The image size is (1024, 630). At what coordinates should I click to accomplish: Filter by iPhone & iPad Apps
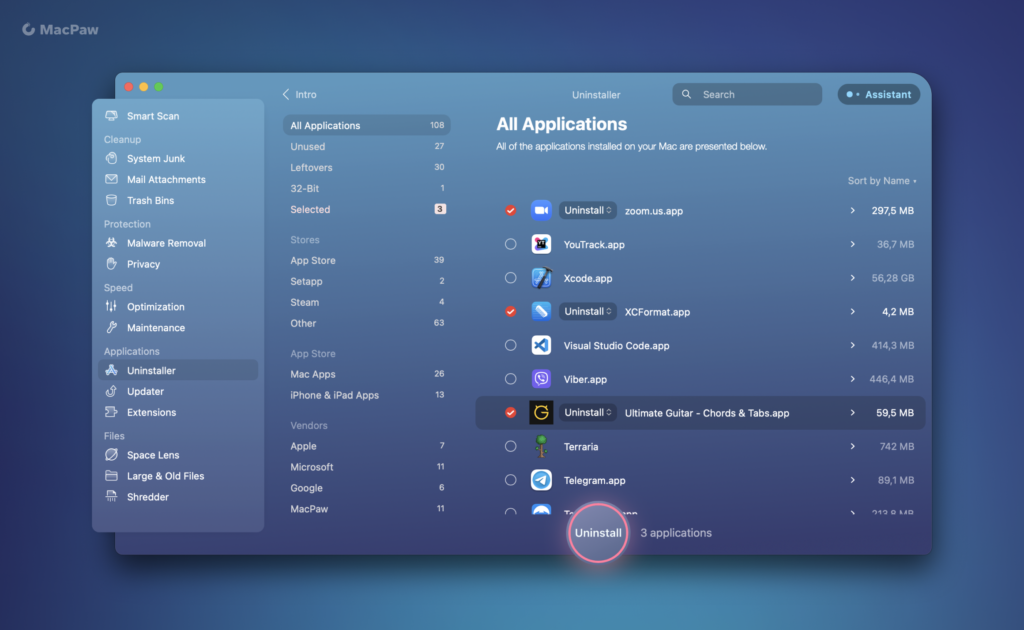point(366,395)
